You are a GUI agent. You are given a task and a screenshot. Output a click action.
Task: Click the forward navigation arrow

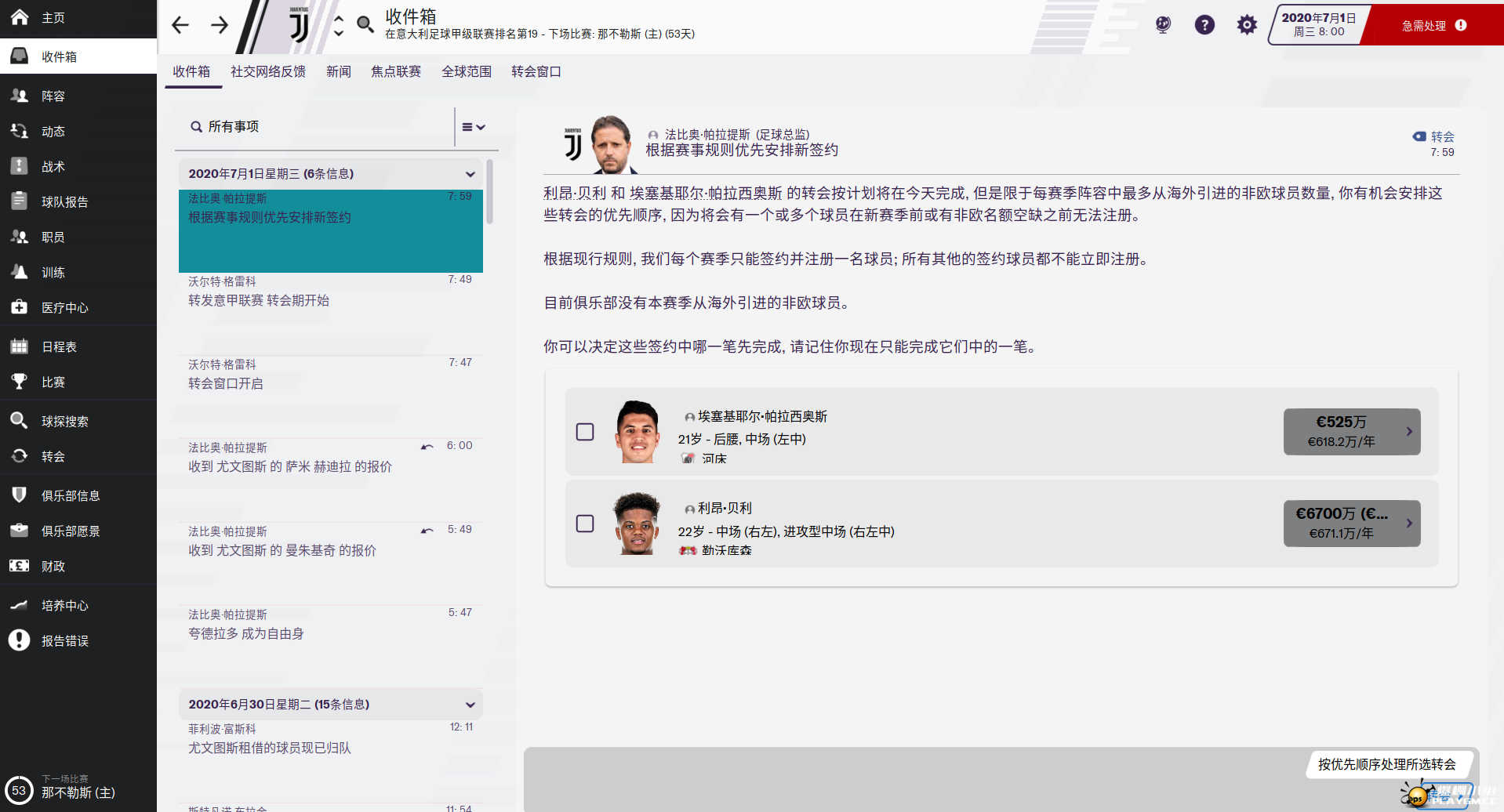(220, 25)
